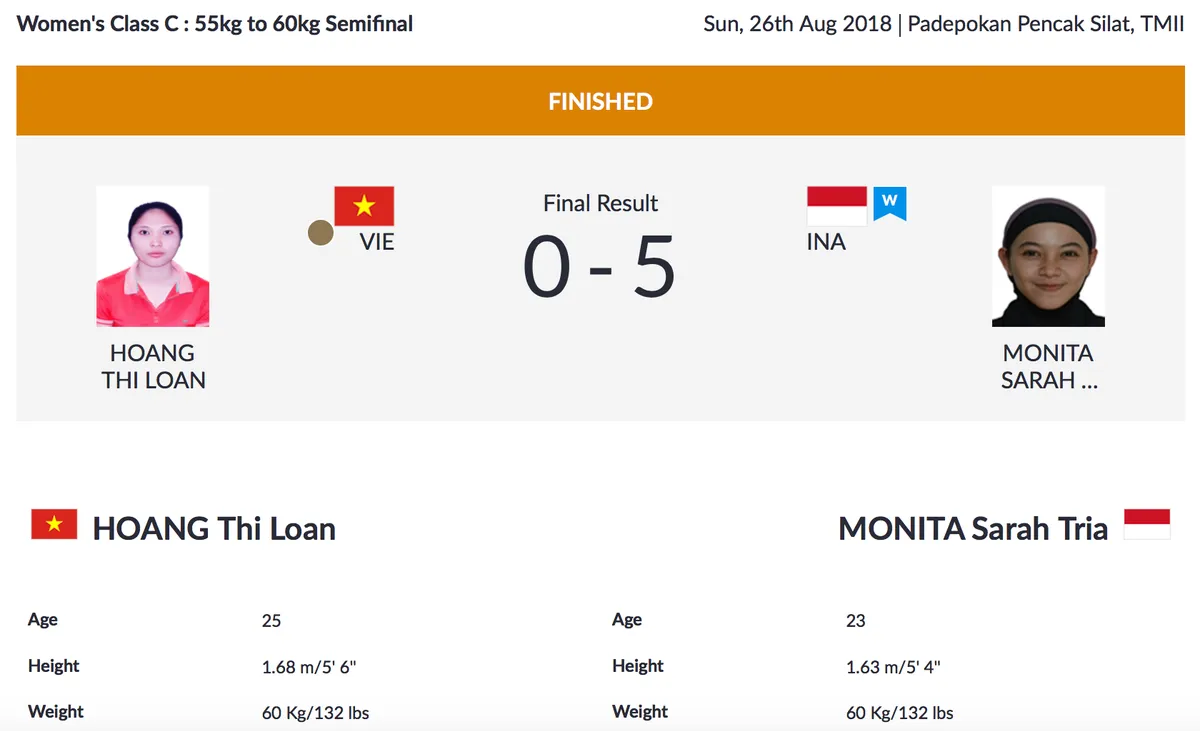1200x731 pixels.
Task: Click the Final Result label
Action: click(600, 203)
